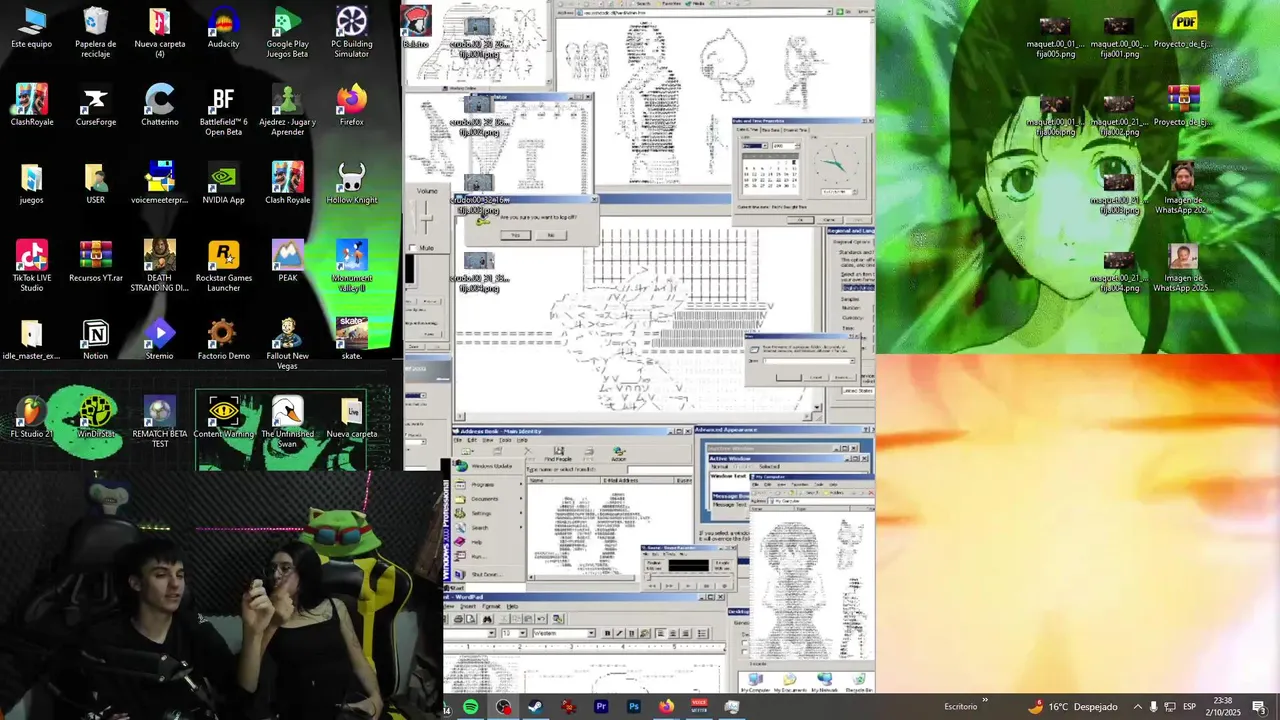Open TikTok LIVE Studio
The width and height of the screenshot is (1280, 720).
[32, 266]
